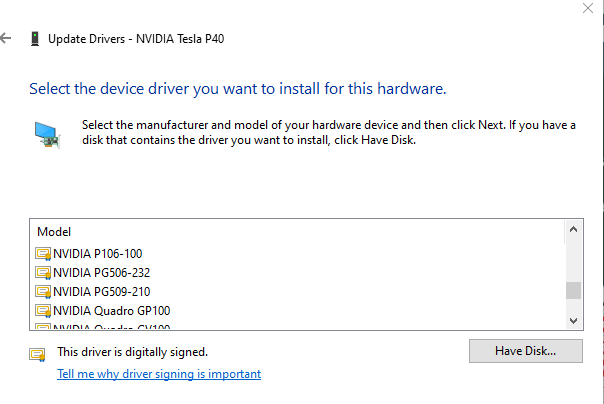This screenshot has height=404, width=604.
Task: Open the driver signing importance link
Action: point(159,374)
